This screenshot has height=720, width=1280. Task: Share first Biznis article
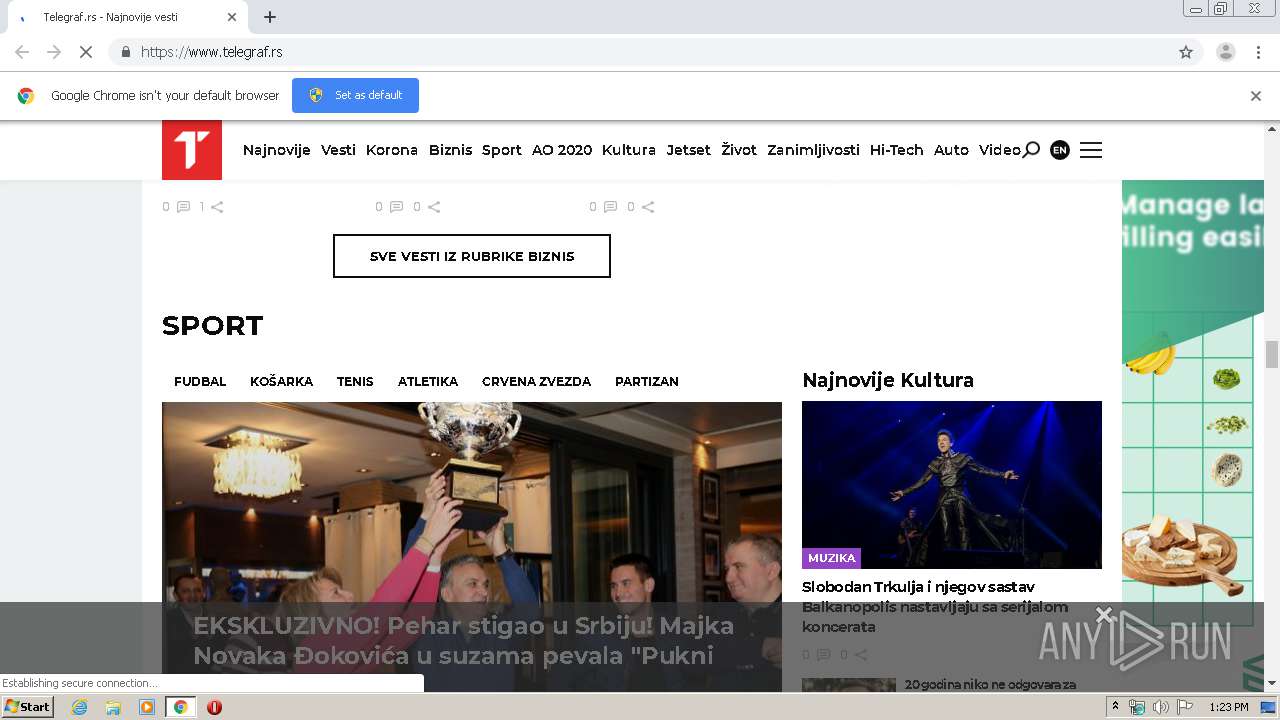coord(217,207)
